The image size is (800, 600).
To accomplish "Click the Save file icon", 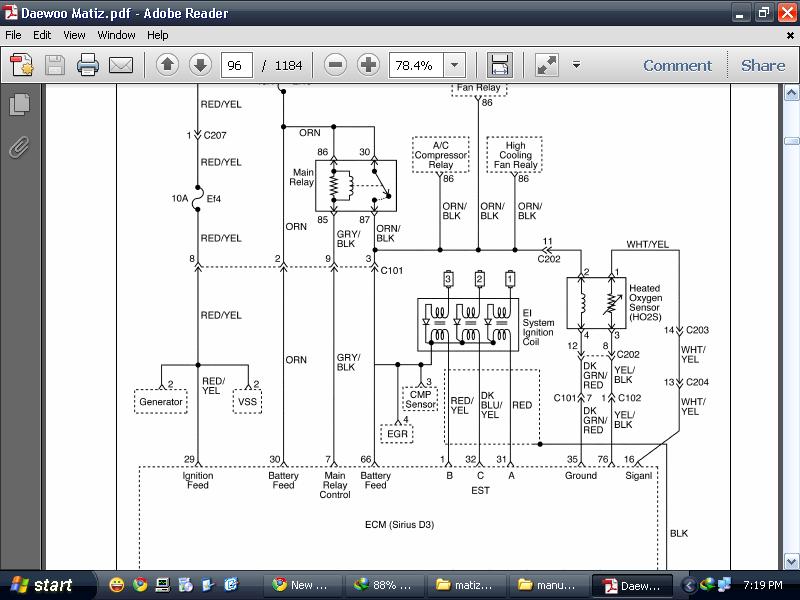I will 55,66.
